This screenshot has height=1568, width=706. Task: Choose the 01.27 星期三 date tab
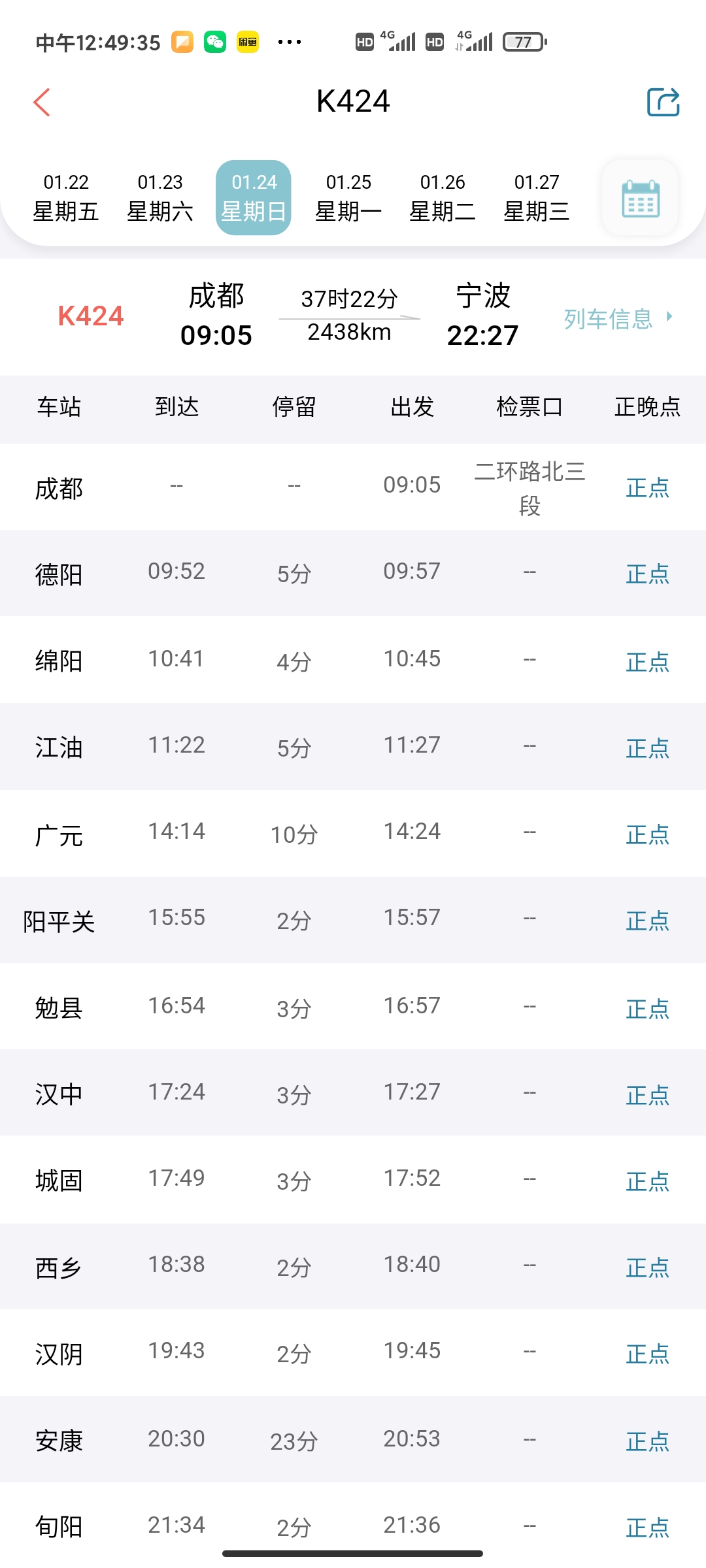[x=537, y=197]
